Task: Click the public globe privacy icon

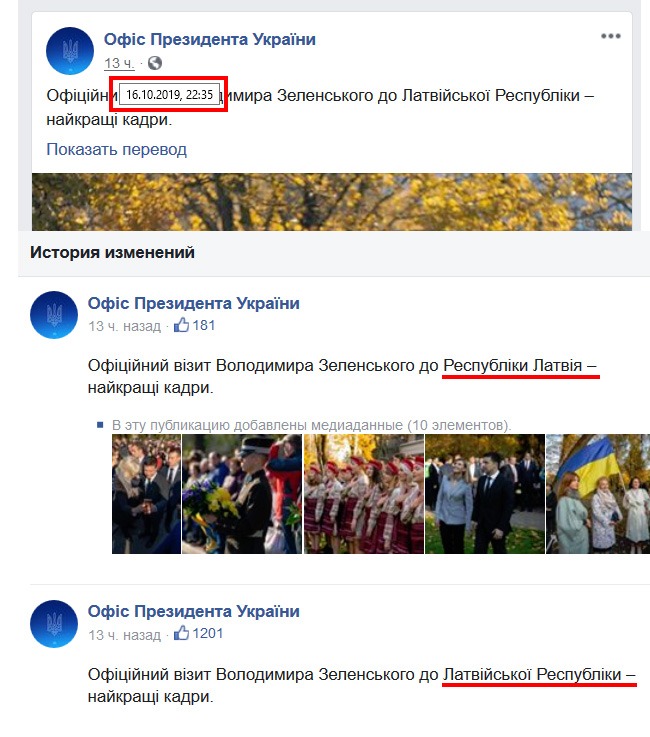Action: point(155,63)
